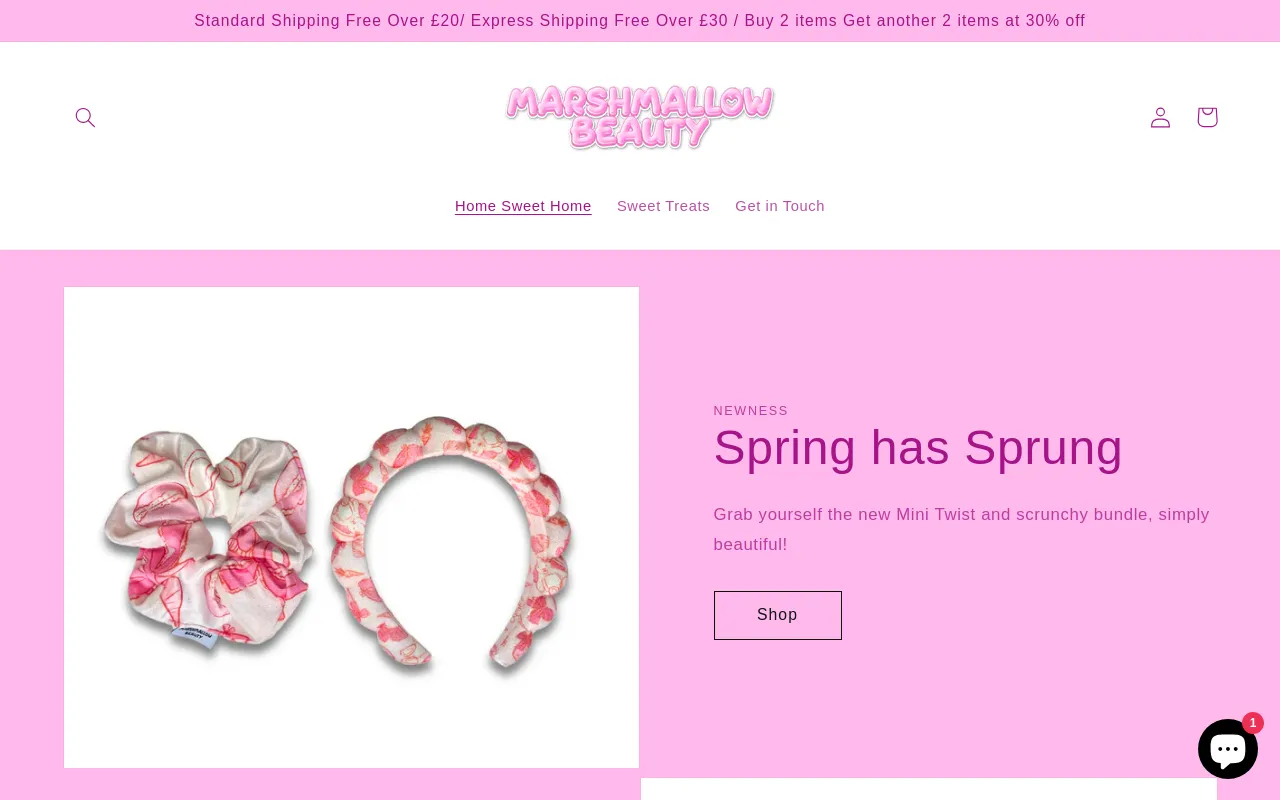Screen dimensions: 1280x800
Task: Open the search magnifier icon
Action: (85, 117)
